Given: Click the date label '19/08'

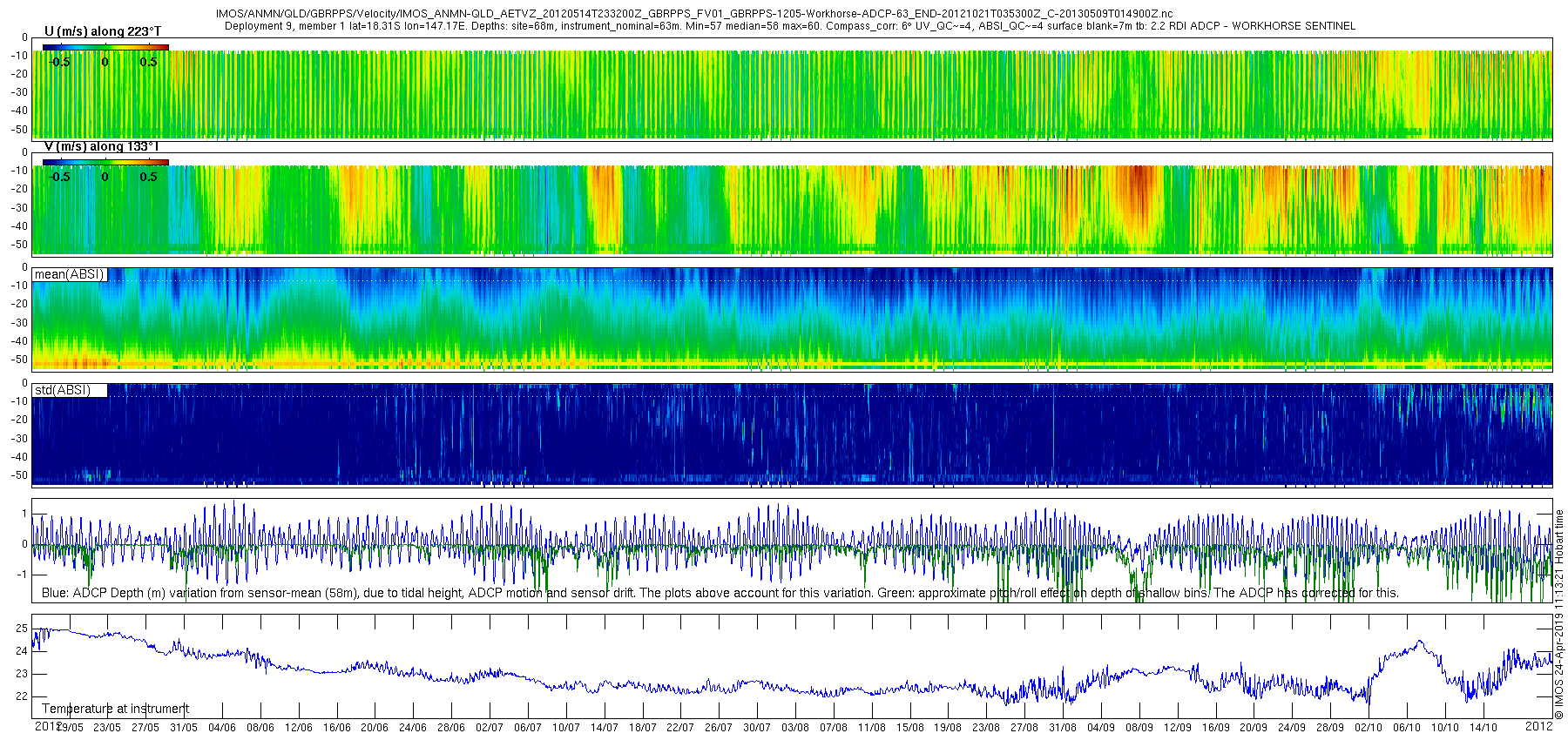Looking at the screenshot, I should (948, 728).
